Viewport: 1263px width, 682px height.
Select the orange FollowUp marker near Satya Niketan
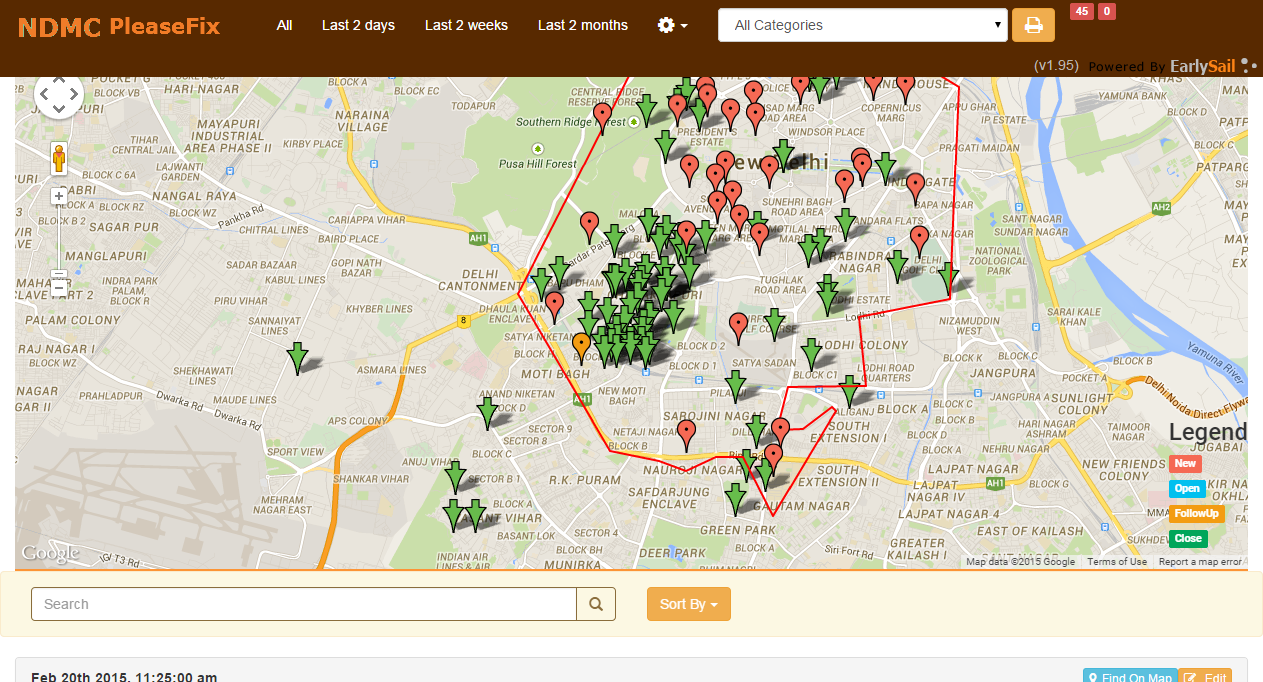(x=581, y=348)
